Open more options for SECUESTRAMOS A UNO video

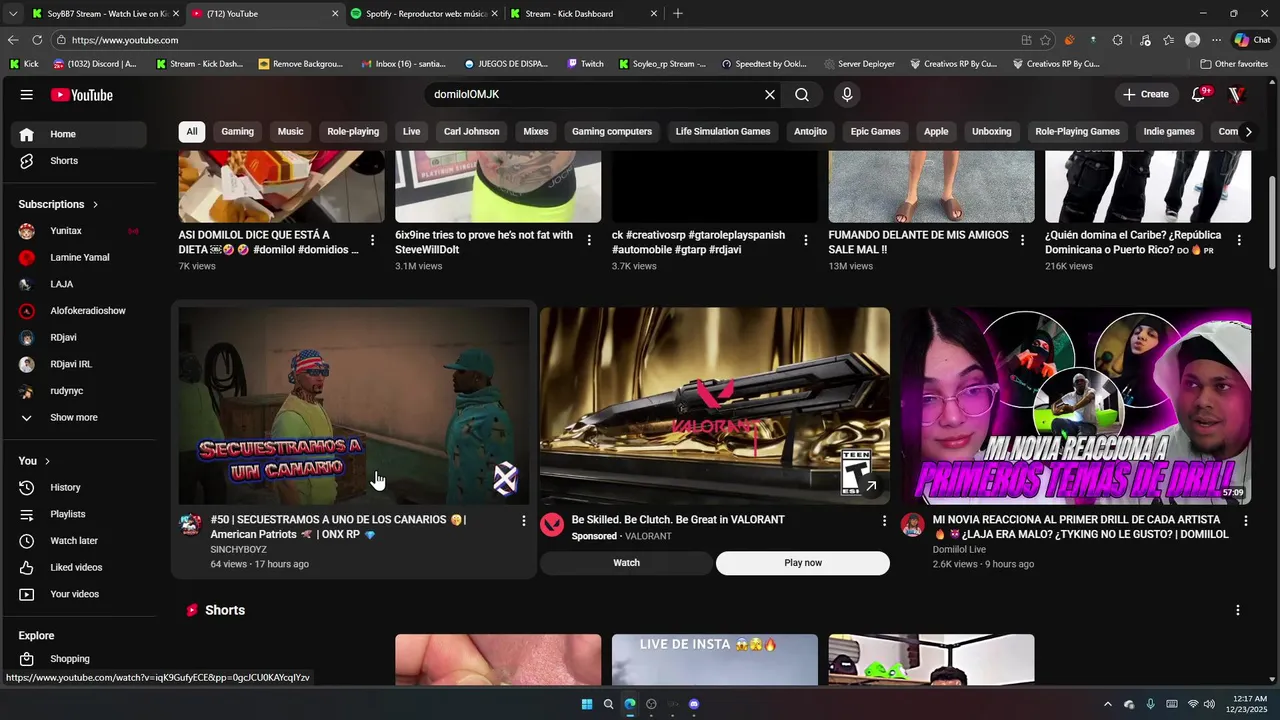523,521
